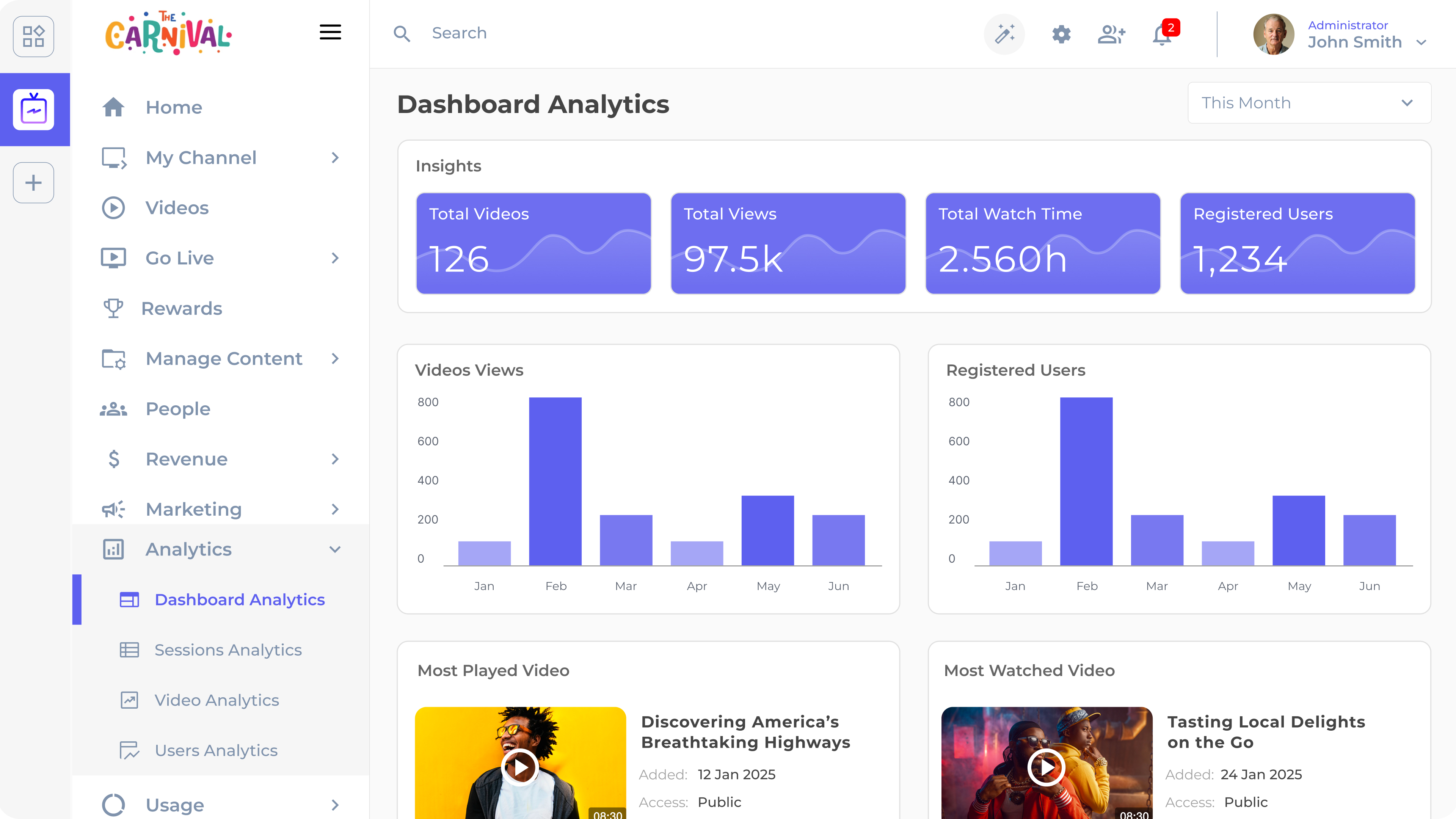Open settings via the gear icon
This screenshot has height=819, width=1456.
click(x=1061, y=34)
